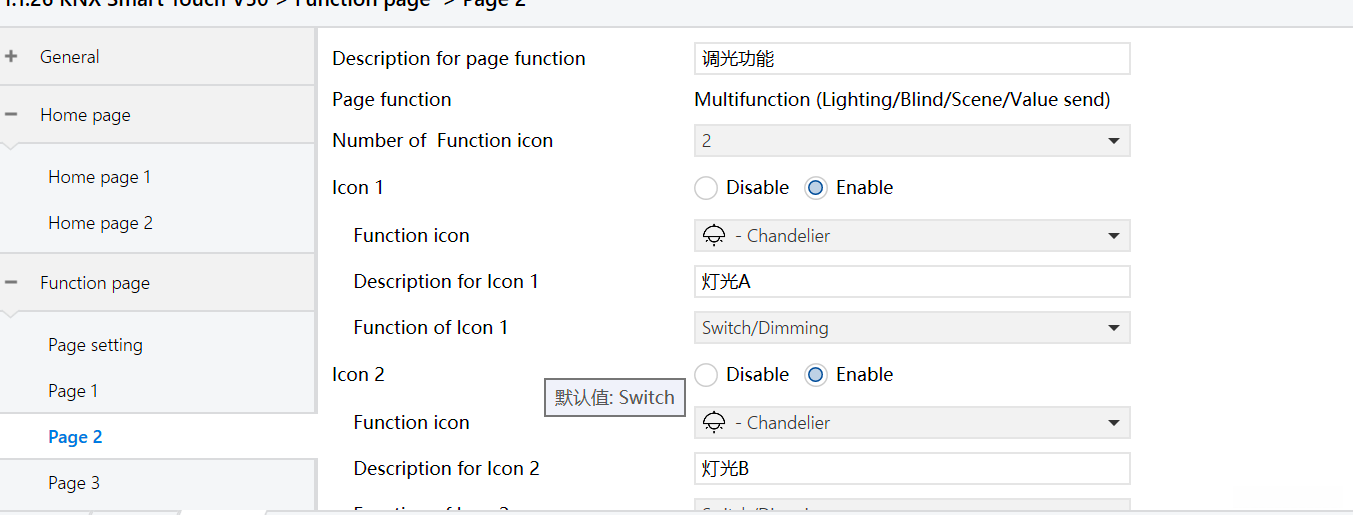Select Enable radio for Icon 2
Screen dimensions: 1353x515
click(x=816, y=375)
